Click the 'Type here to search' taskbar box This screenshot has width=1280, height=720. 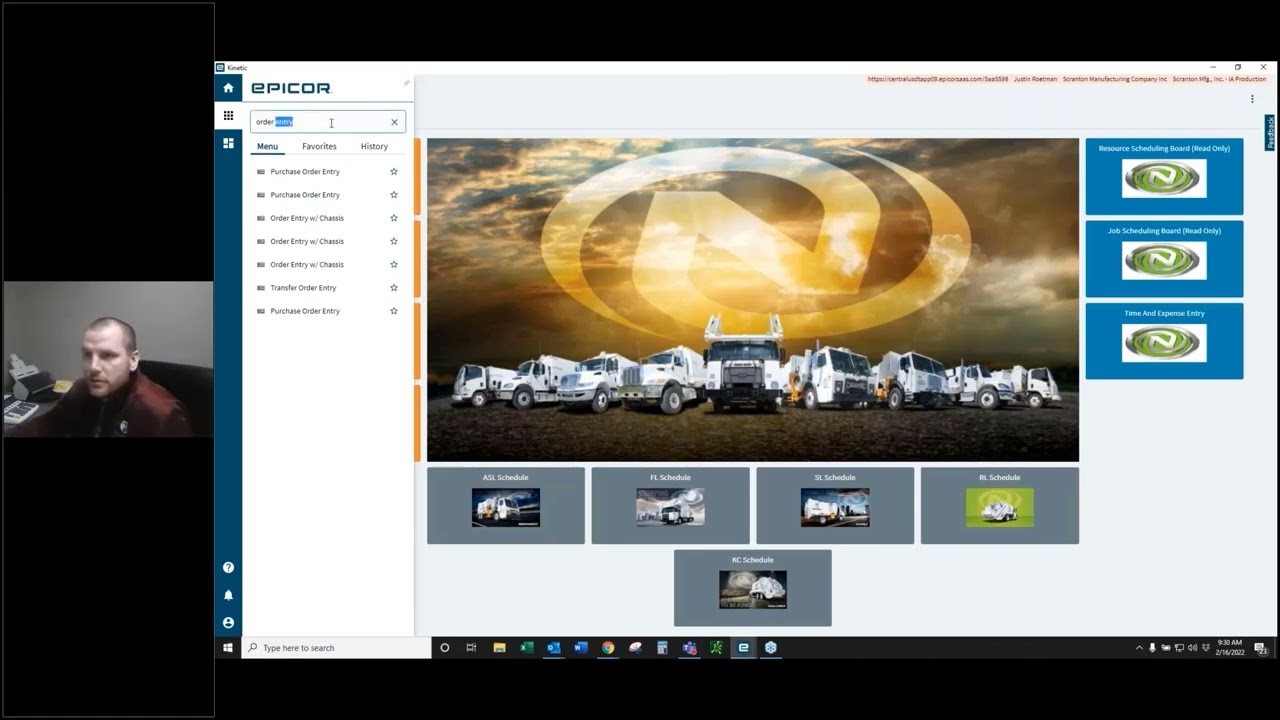click(x=336, y=648)
